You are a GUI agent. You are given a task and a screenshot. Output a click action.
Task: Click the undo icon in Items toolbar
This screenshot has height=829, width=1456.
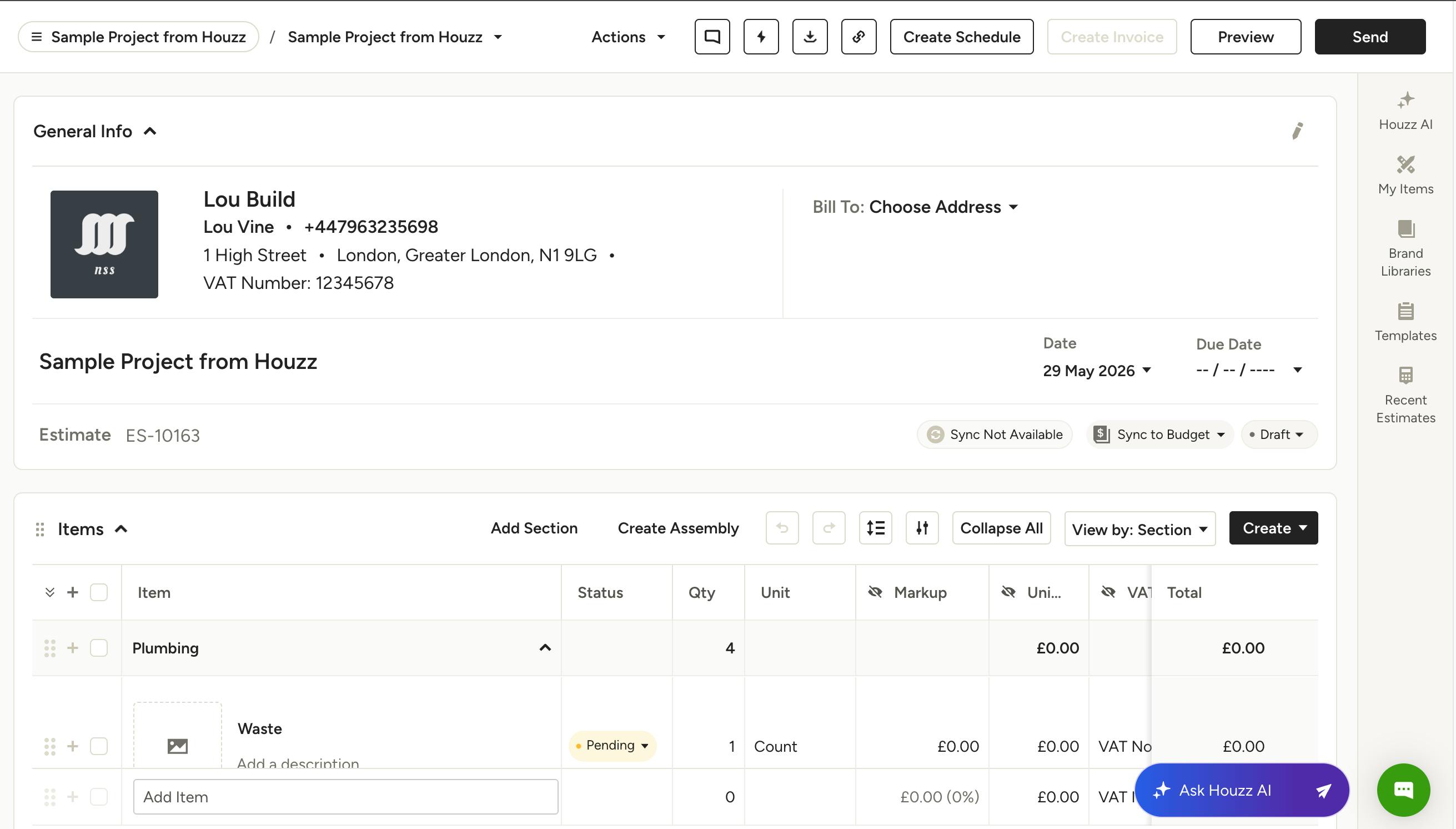(x=782, y=528)
